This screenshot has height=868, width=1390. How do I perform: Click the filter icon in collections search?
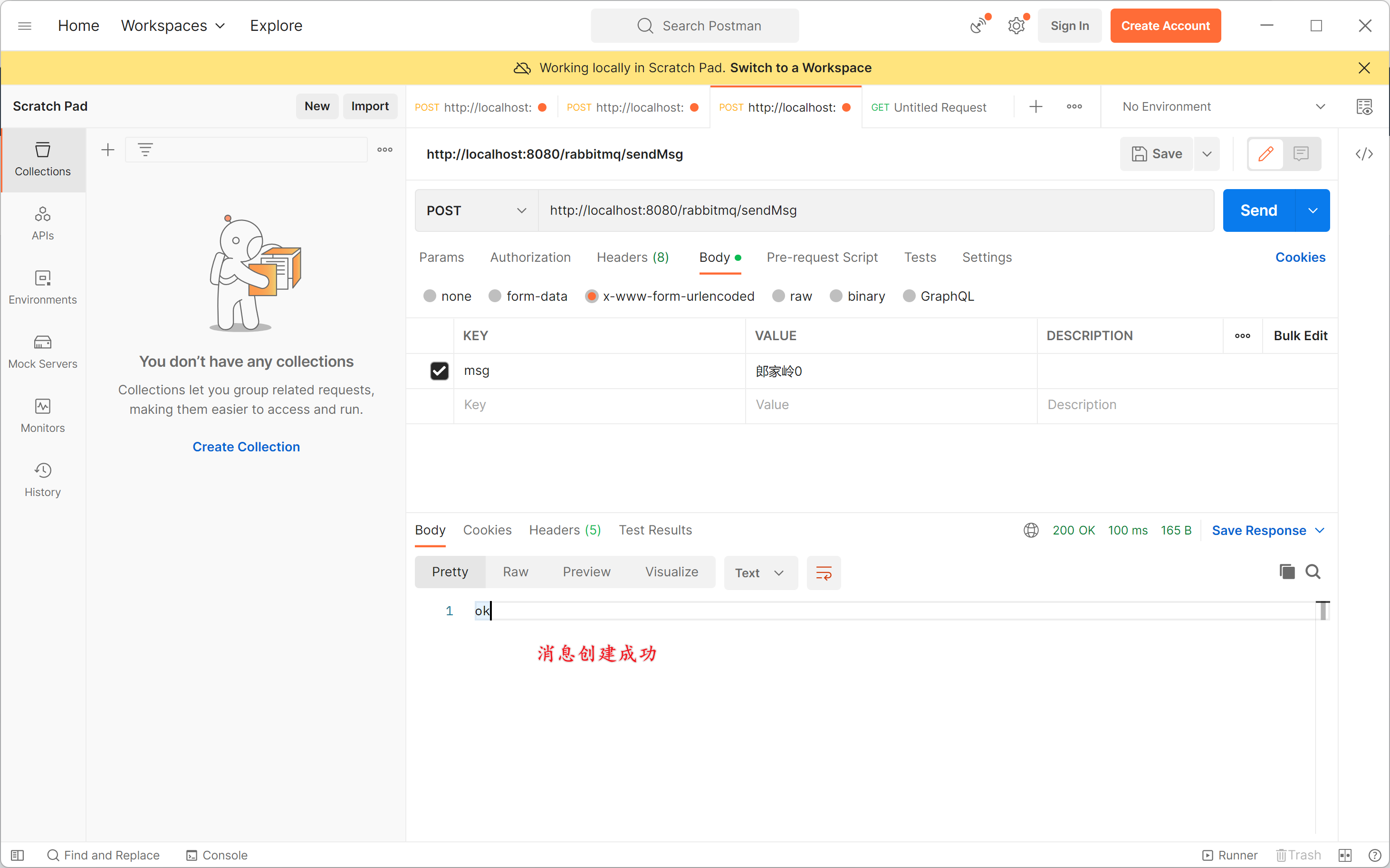145,150
